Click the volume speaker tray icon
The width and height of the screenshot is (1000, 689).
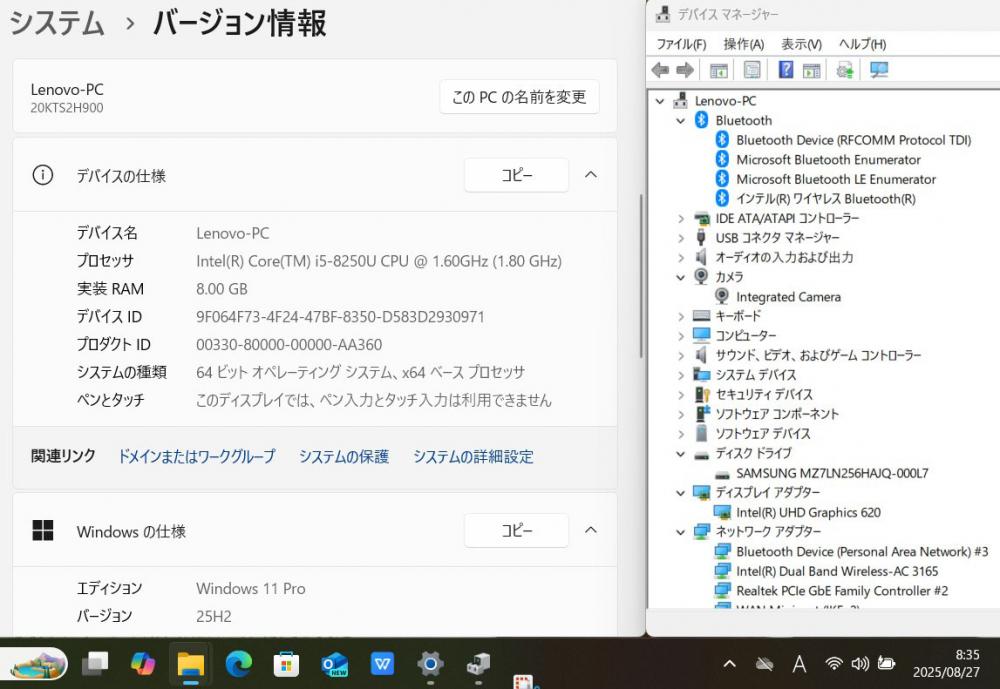[860, 664]
